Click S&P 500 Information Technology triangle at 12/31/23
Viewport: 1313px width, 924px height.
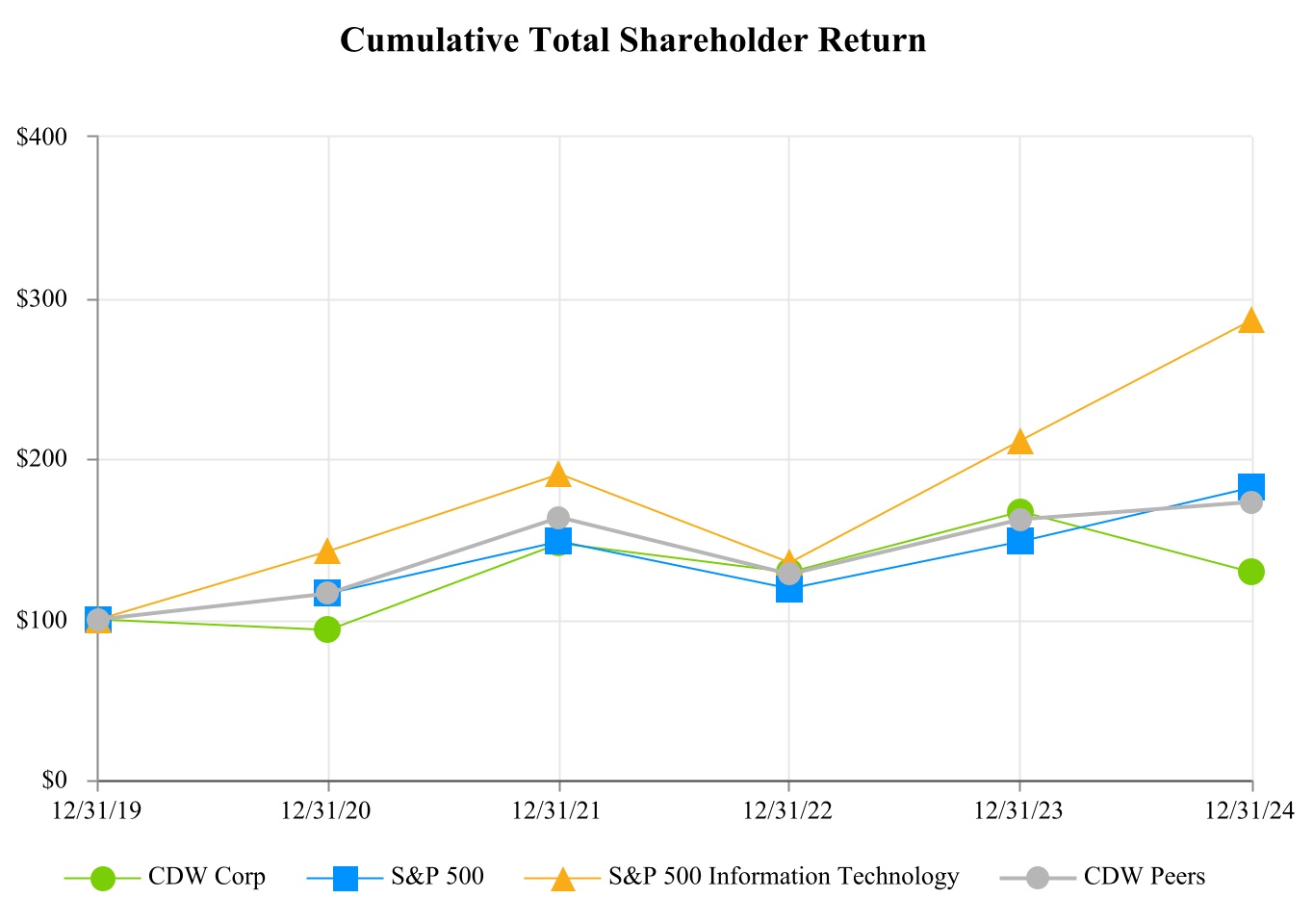point(1020,442)
